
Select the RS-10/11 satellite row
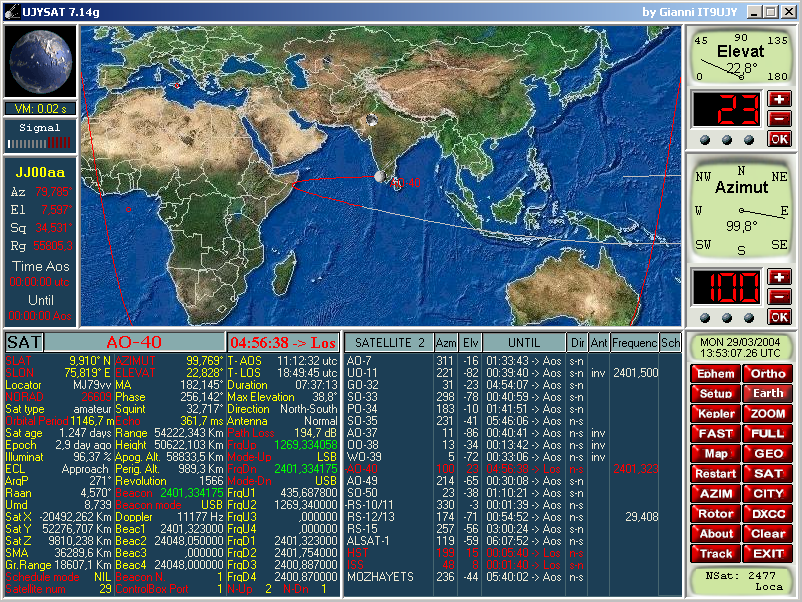pos(513,505)
